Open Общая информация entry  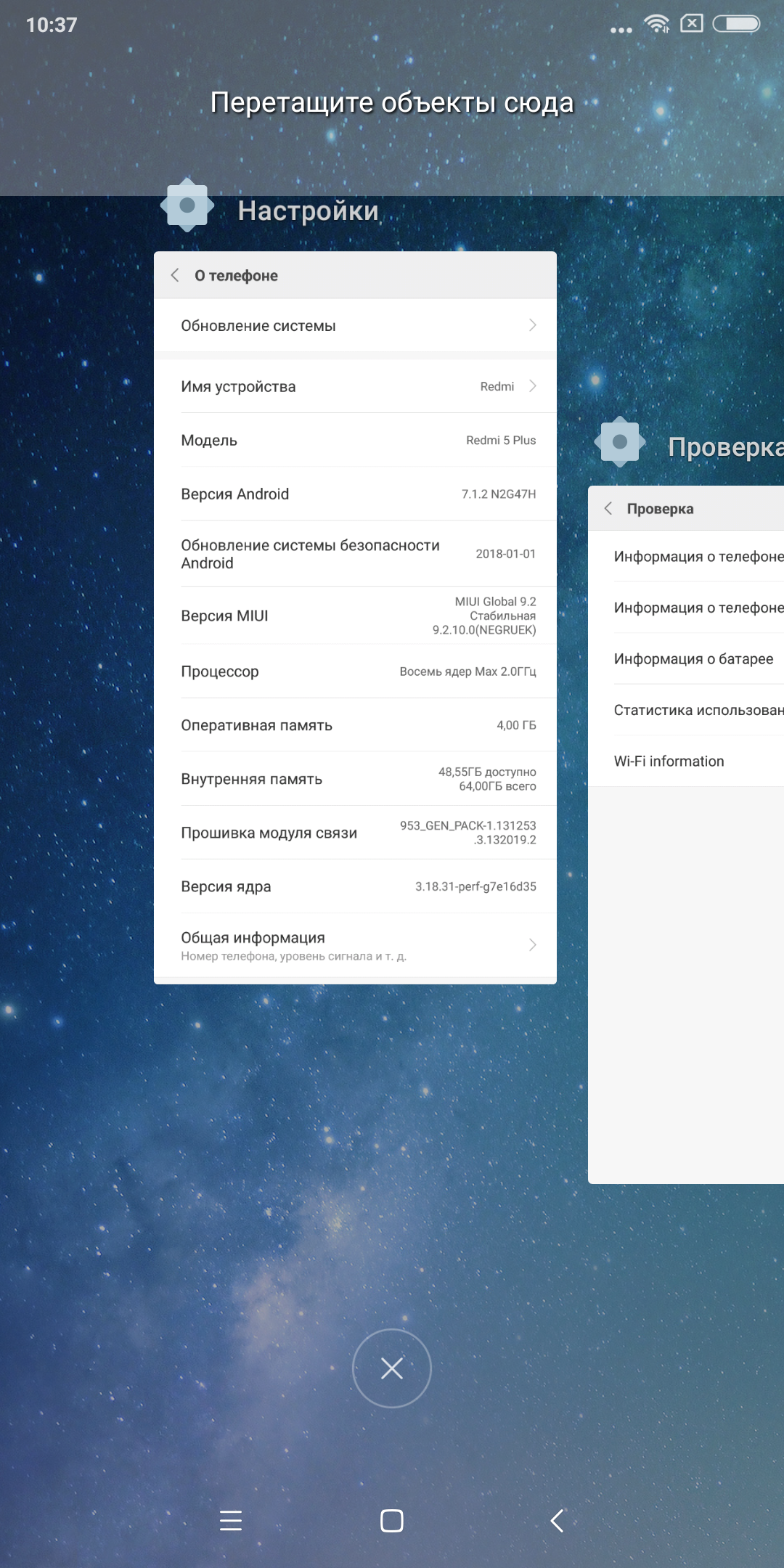(355, 944)
